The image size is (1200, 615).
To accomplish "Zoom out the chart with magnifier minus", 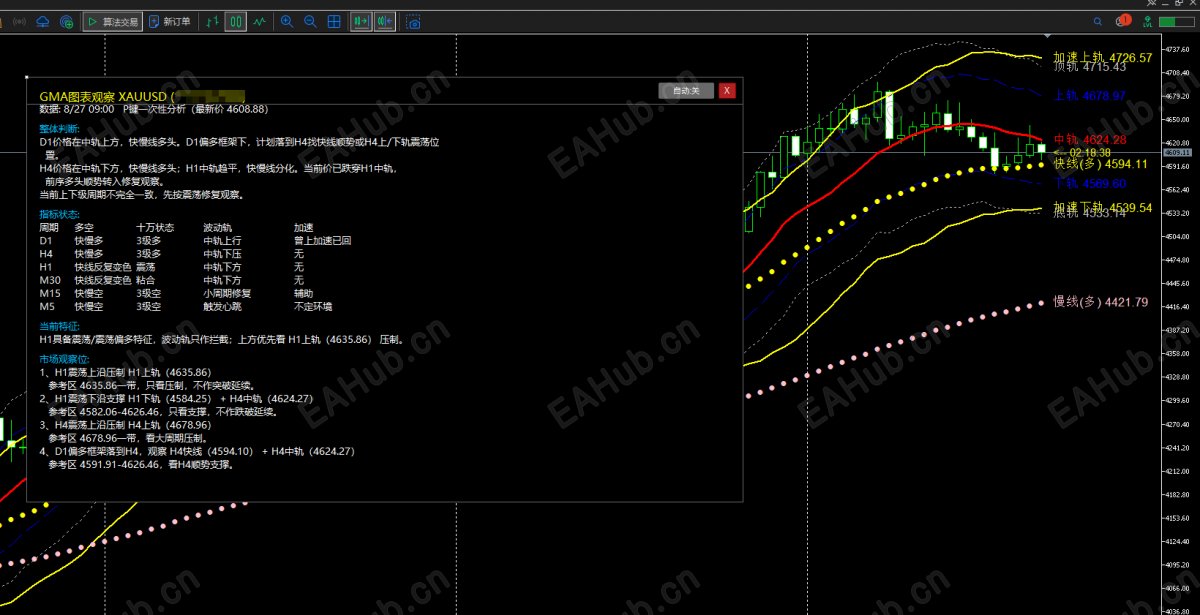I will pyautogui.click(x=310, y=21).
